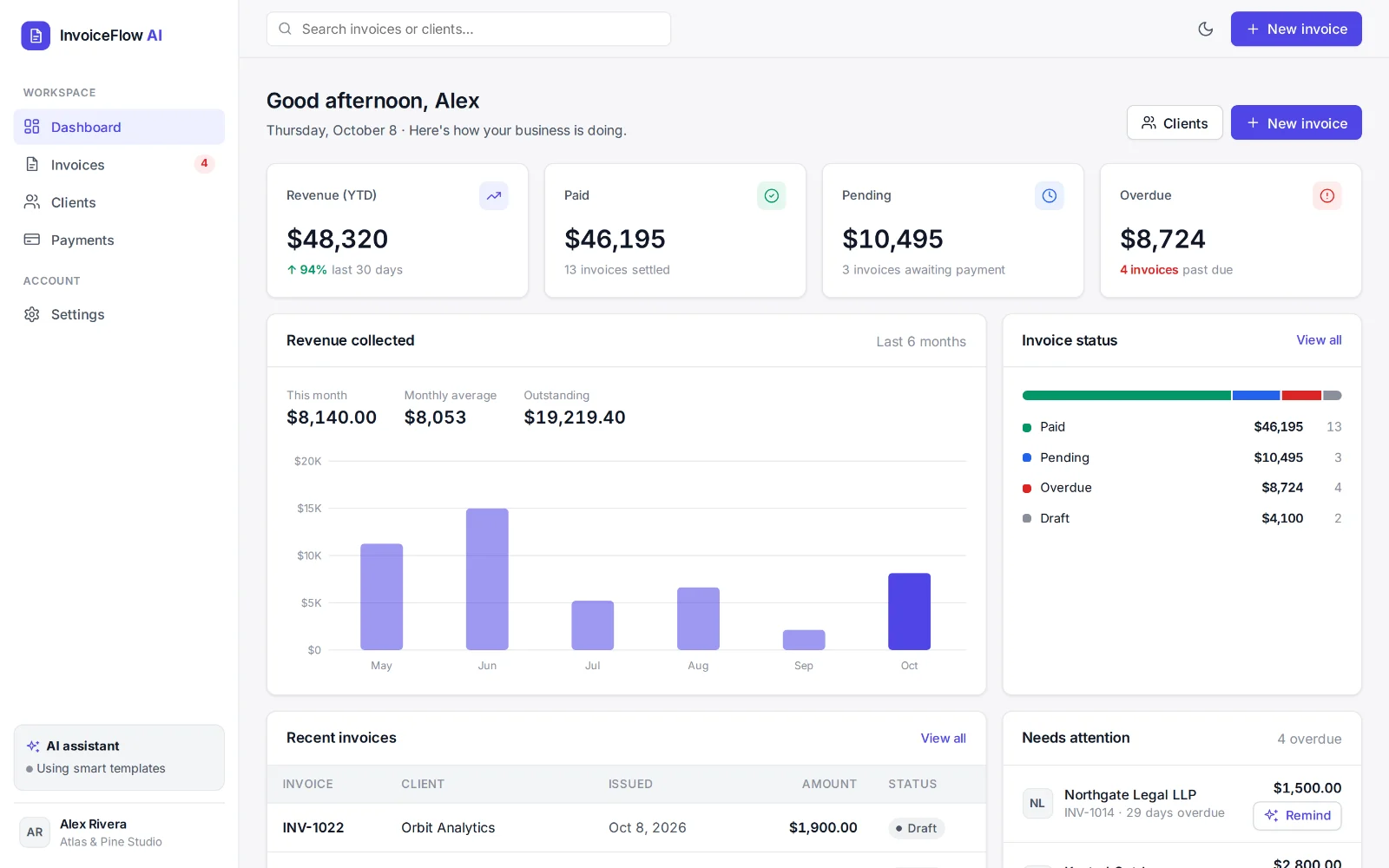1389x868 pixels.
Task: Send reminder to Northgate Legal LLP
Action: (x=1297, y=816)
